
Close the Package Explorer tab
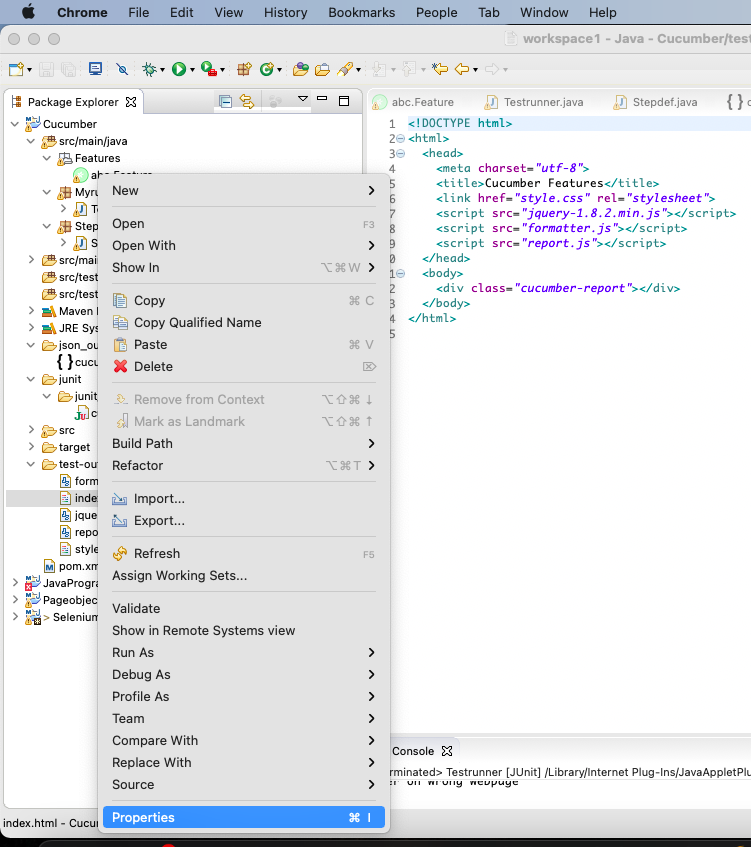[x=131, y=102]
